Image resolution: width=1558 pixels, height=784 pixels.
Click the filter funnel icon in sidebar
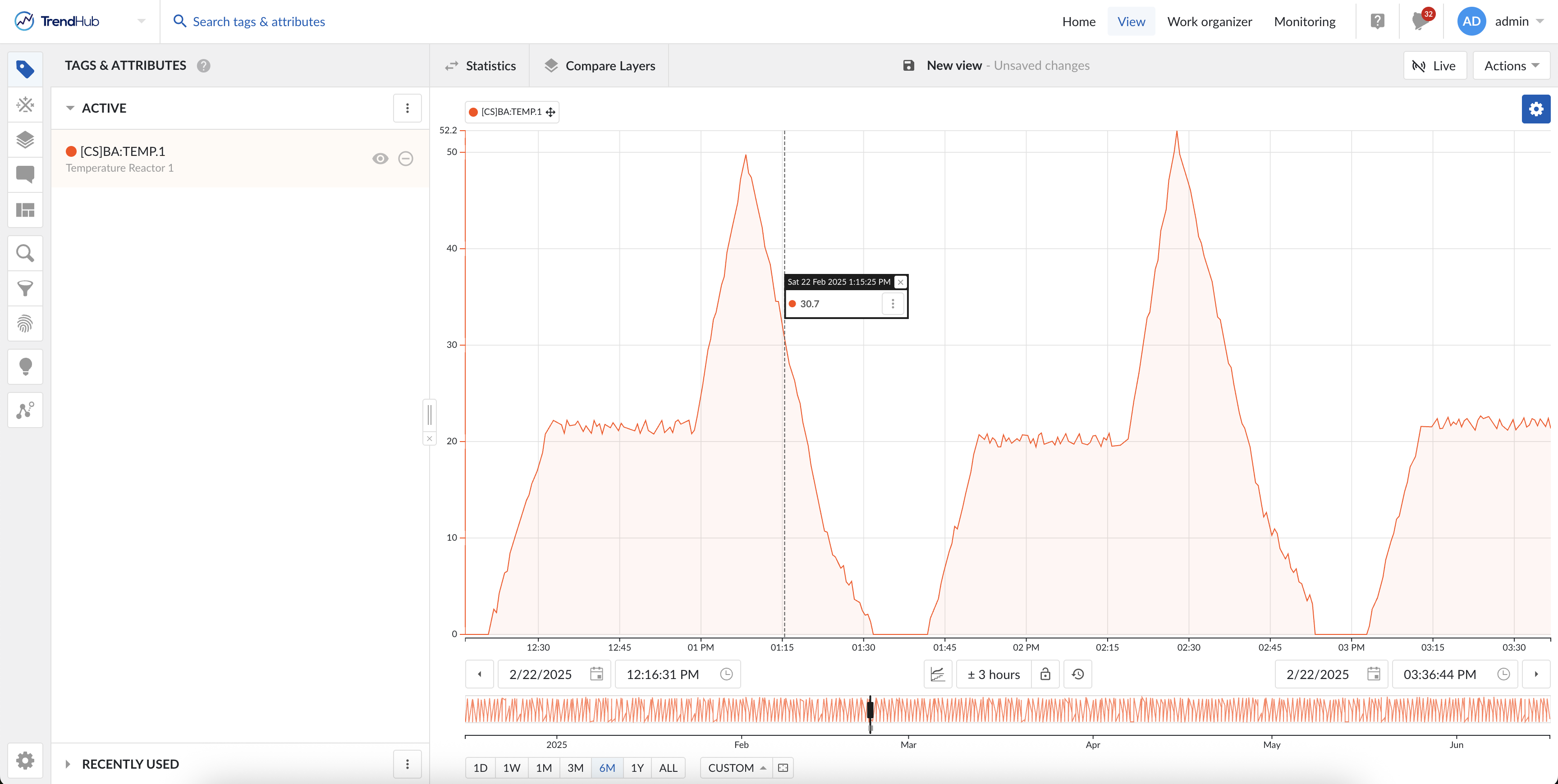point(25,288)
